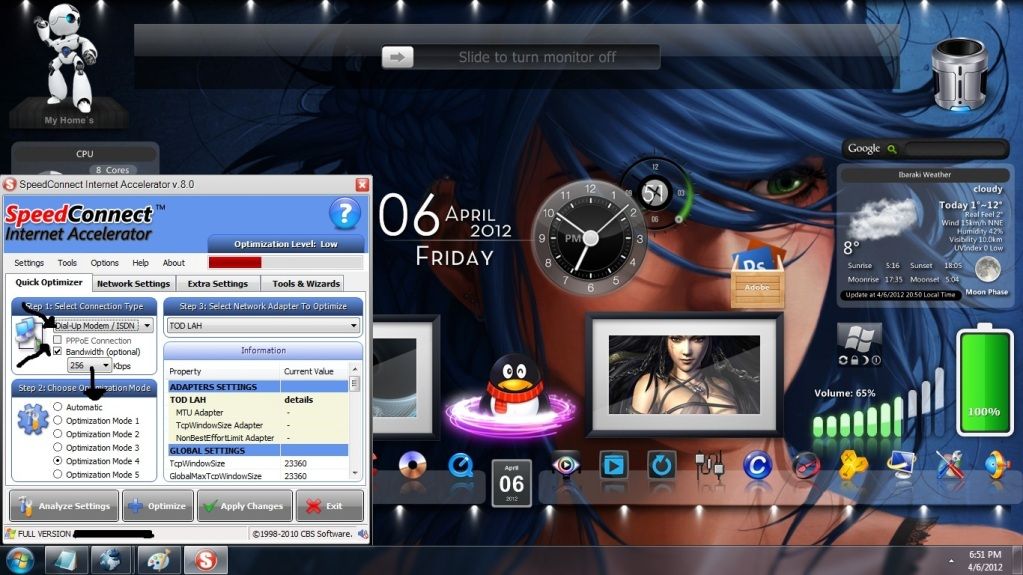Open the Dial-Up Modem / ISDN connection dropdown

click(104, 325)
